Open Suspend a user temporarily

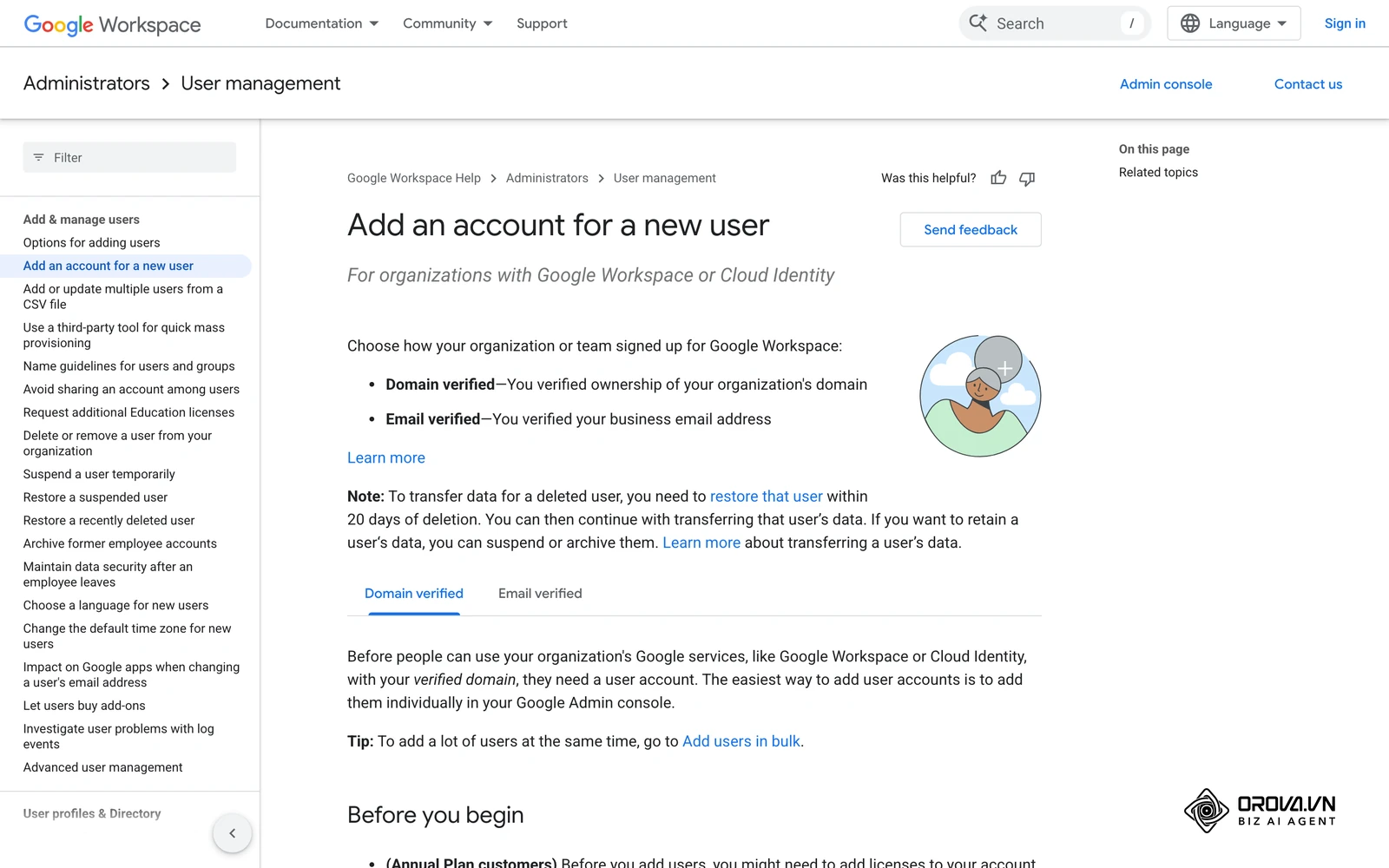[x=99, y=474]
